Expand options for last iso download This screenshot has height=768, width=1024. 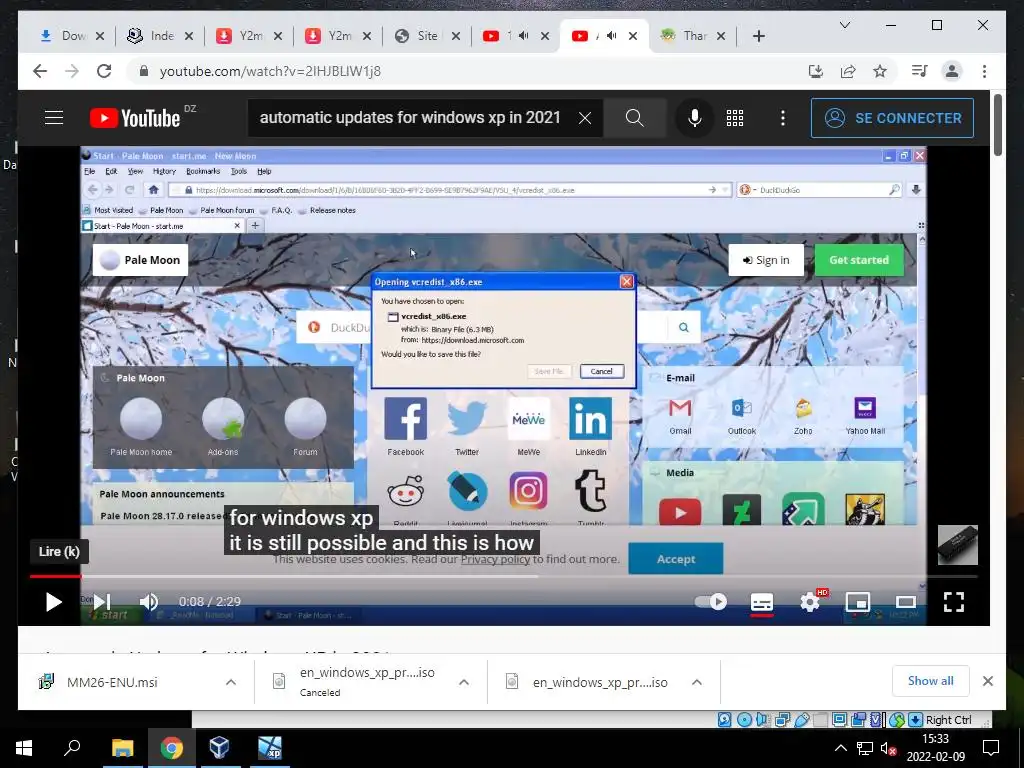click(x=697, y=682)
